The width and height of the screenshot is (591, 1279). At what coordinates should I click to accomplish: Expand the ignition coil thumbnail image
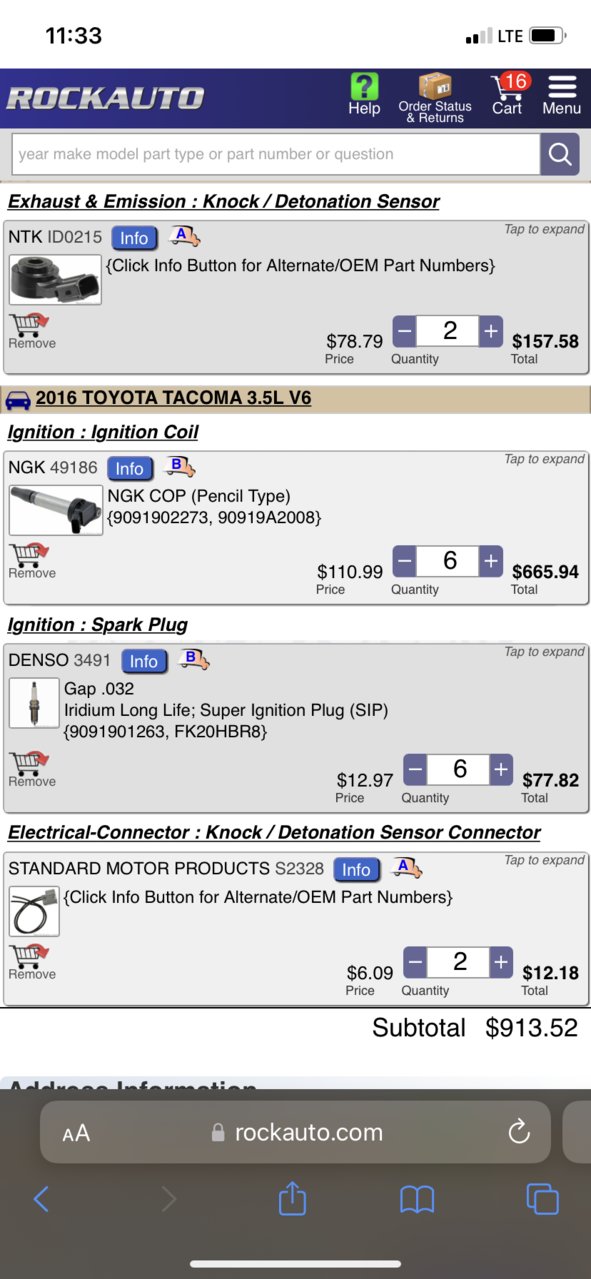pyautogui.click(x=56, y=510)
